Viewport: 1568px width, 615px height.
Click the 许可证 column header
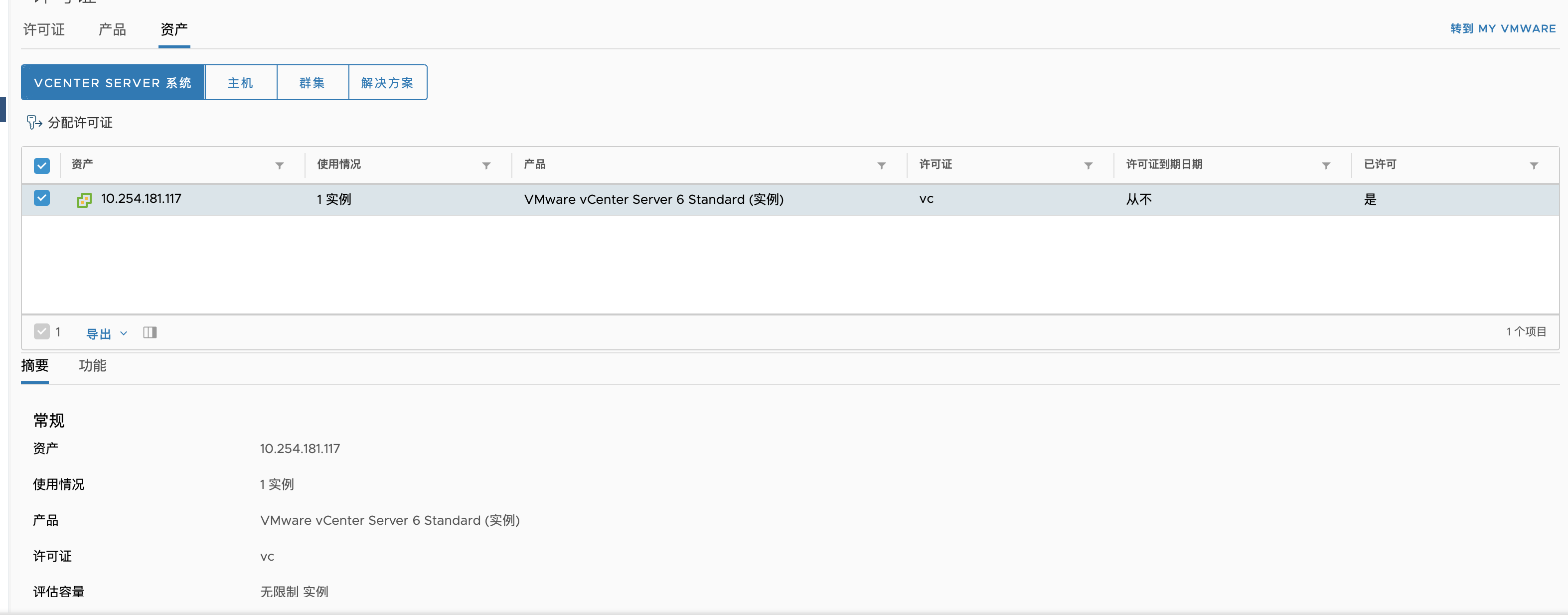click(x=936, y=164)
